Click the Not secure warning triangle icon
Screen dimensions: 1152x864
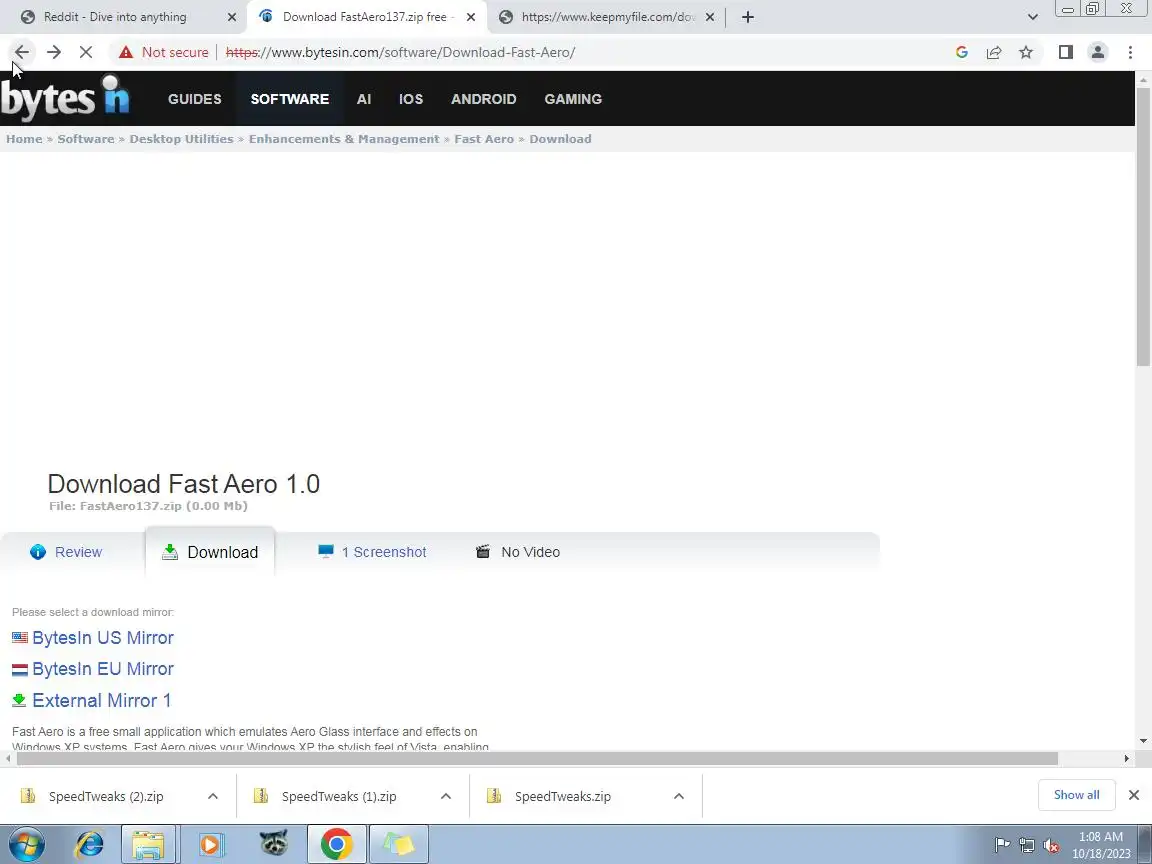point(126,52)
